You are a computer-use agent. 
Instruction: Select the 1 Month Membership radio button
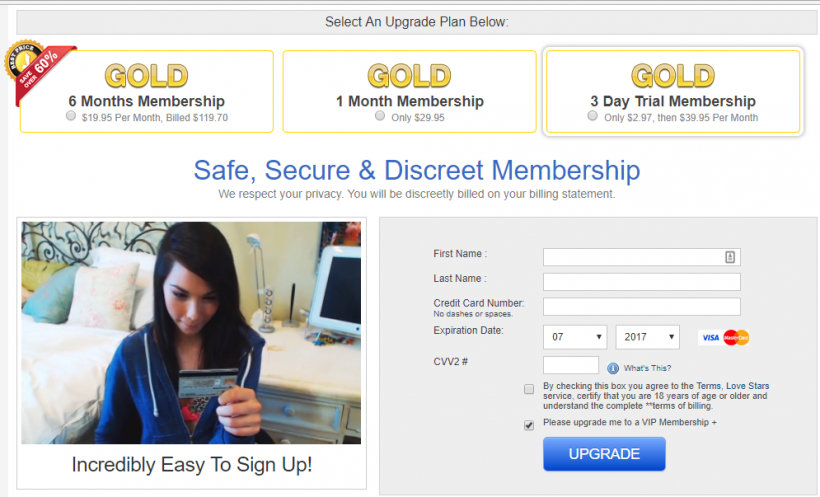(x=380, y=116)
